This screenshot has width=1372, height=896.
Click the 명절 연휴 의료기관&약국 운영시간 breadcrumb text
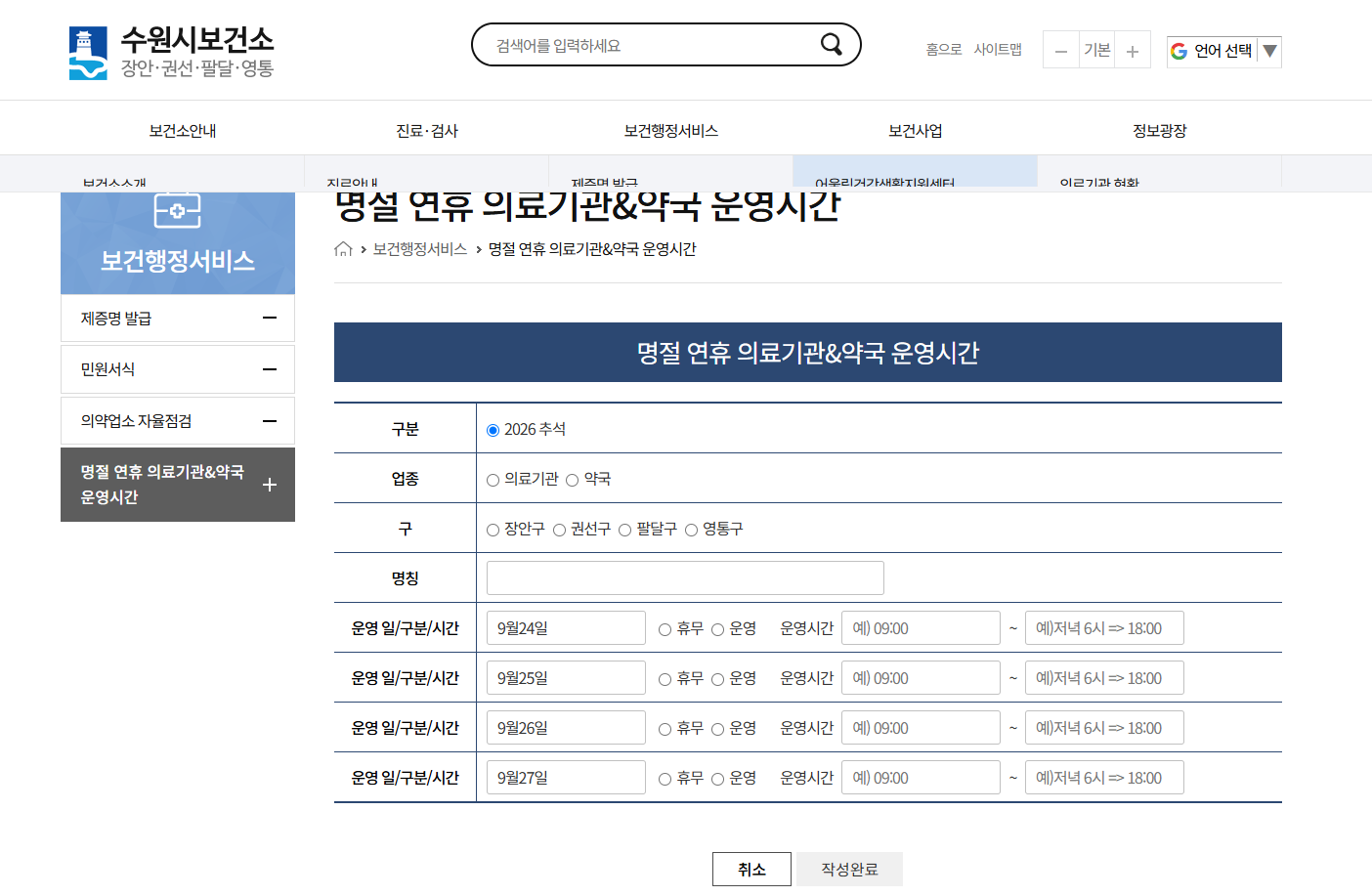pyautogui.click(x=592, y=249)
